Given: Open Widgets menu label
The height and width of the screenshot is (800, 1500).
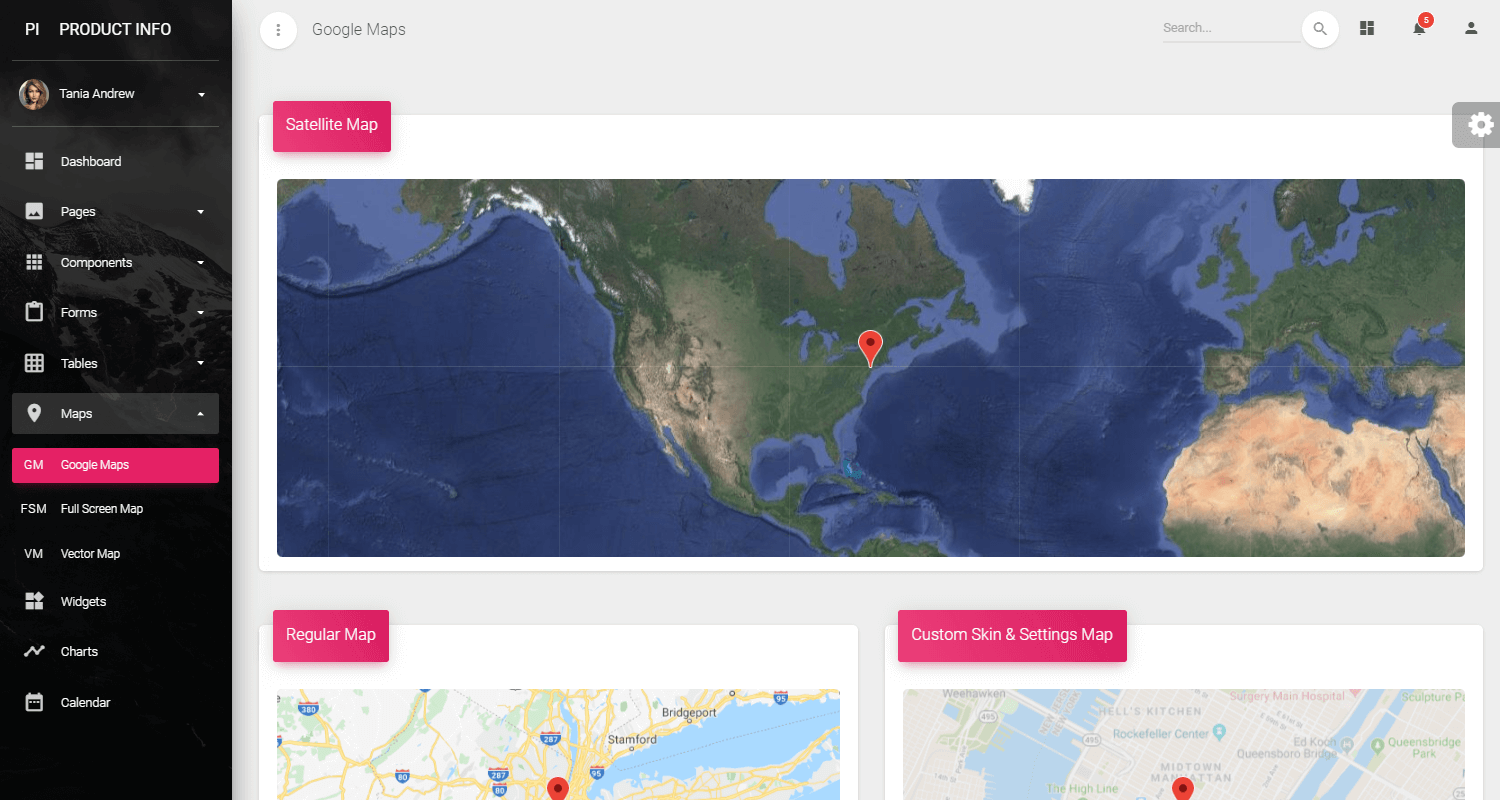Looking at the screenshot, I should (83, 602).
